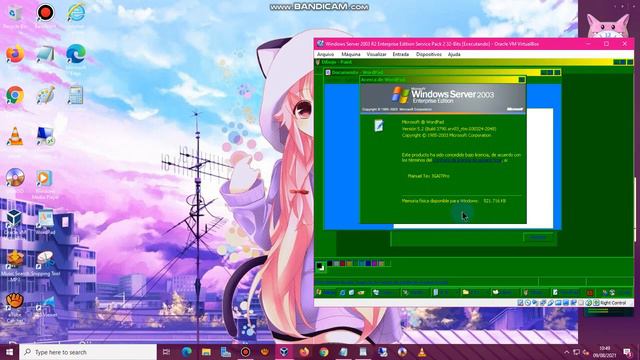
Task: Click the Type here to search box
Action: (x=88, y=352)
